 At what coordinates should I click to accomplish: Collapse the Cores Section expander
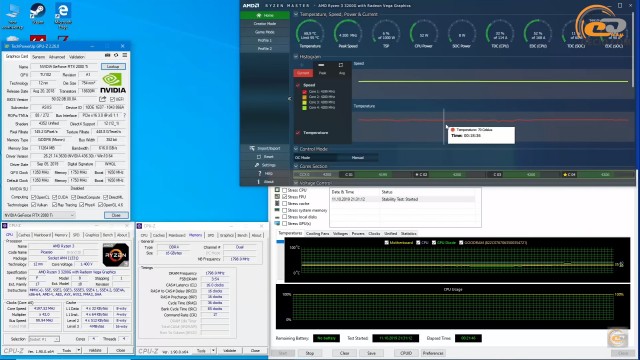pos(296,166)
